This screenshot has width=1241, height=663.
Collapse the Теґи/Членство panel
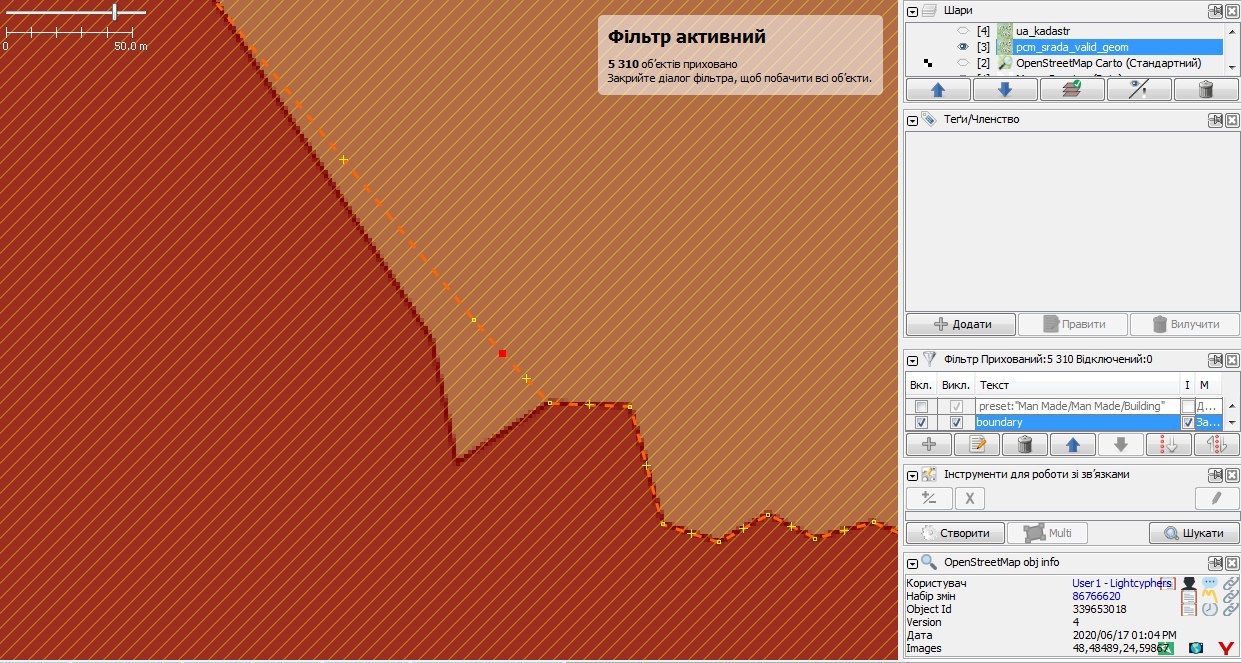point(912,120)
